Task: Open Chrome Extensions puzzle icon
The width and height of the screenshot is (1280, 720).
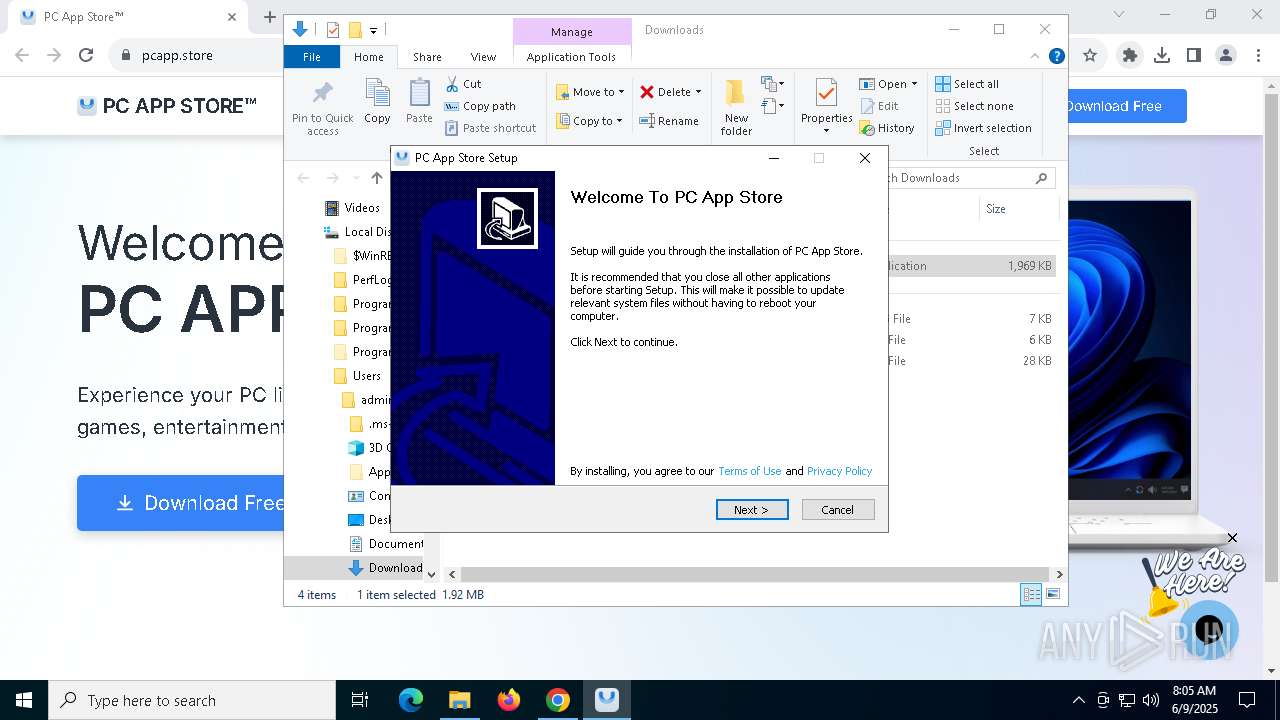Action: pyautogui.click(x=1130, y=56)
